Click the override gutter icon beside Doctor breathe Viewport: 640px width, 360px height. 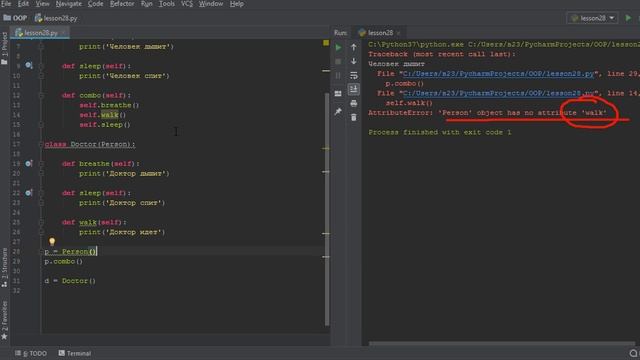coord(29,163)
